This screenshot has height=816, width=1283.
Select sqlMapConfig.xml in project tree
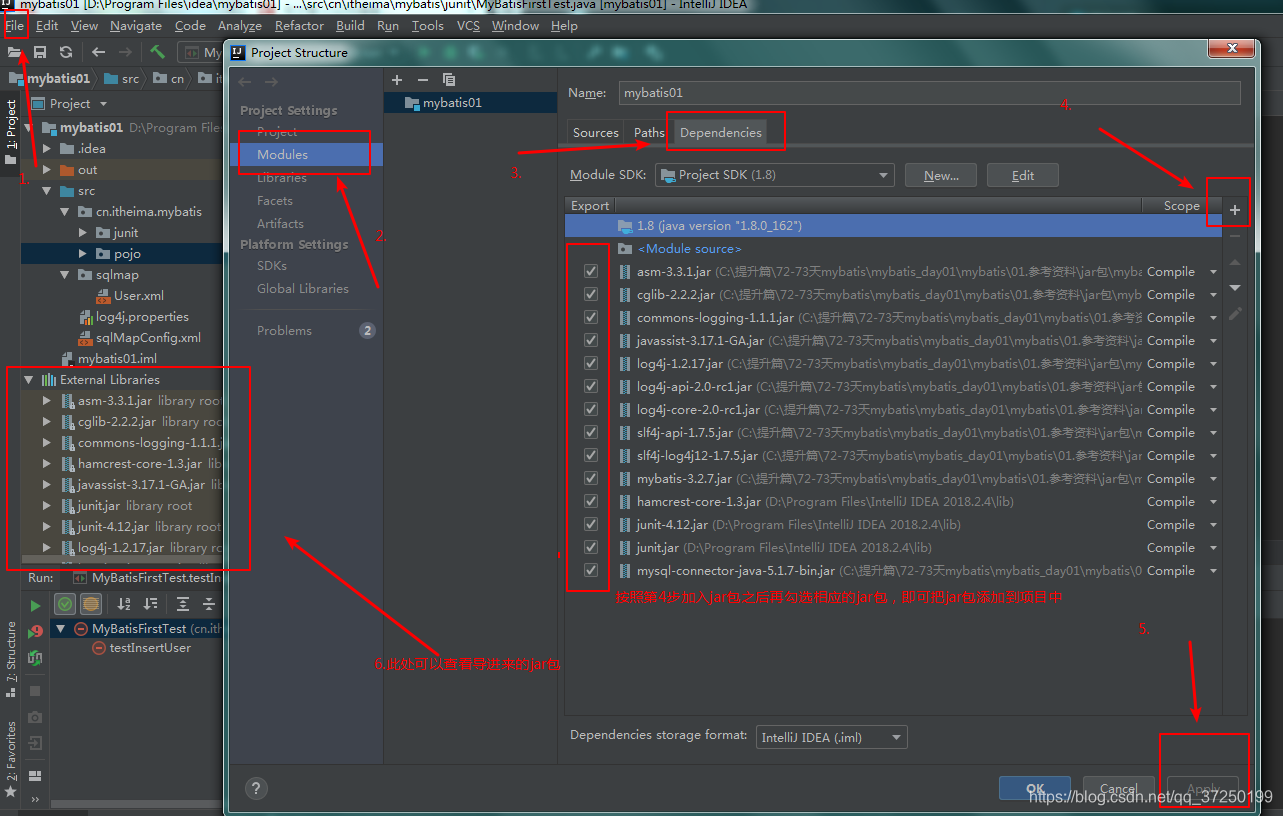[148, 338]
